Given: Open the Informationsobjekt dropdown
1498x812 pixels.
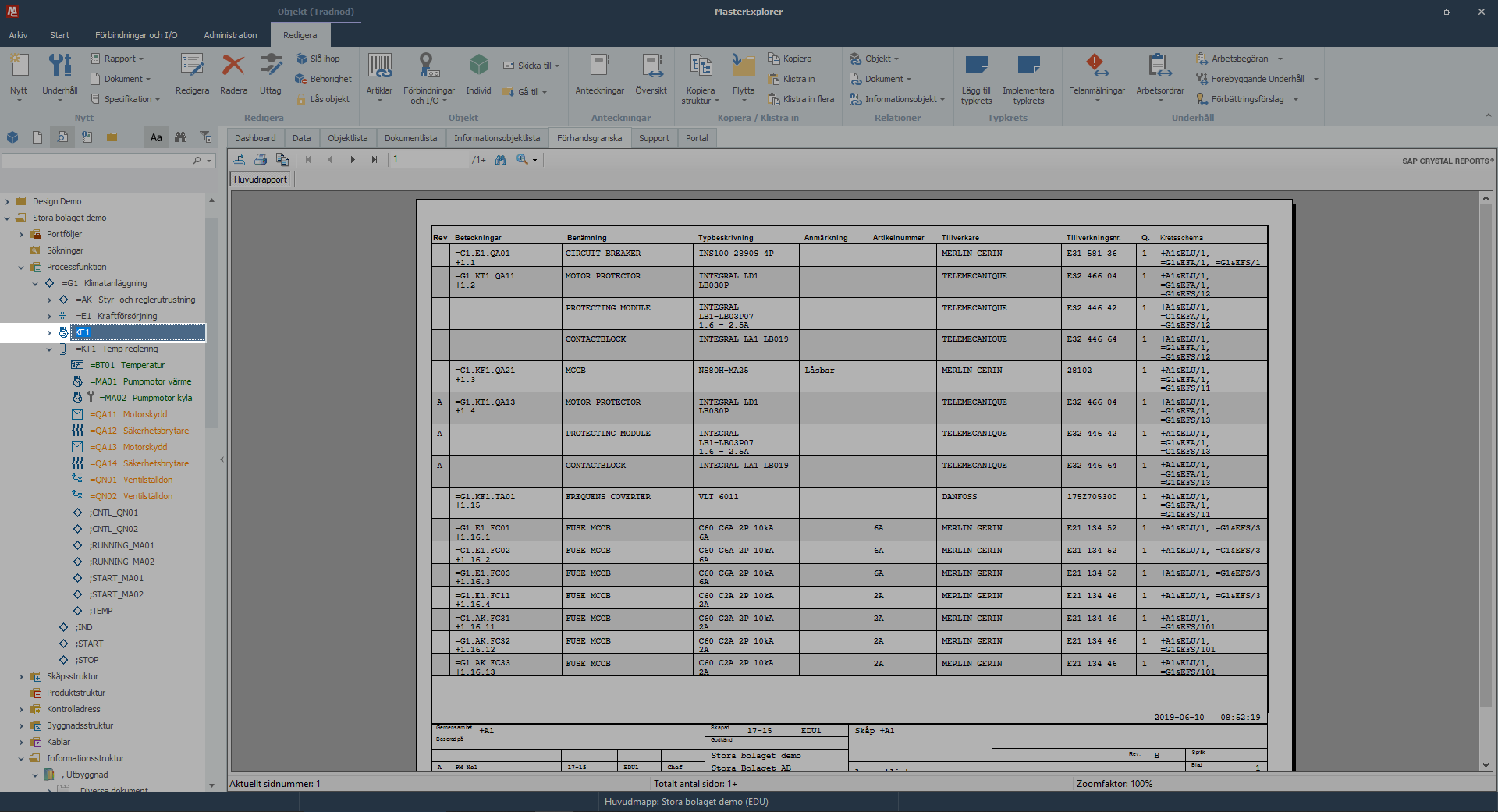Looking at the screenshot, I should pyautogui.click(x=897, y=99).
